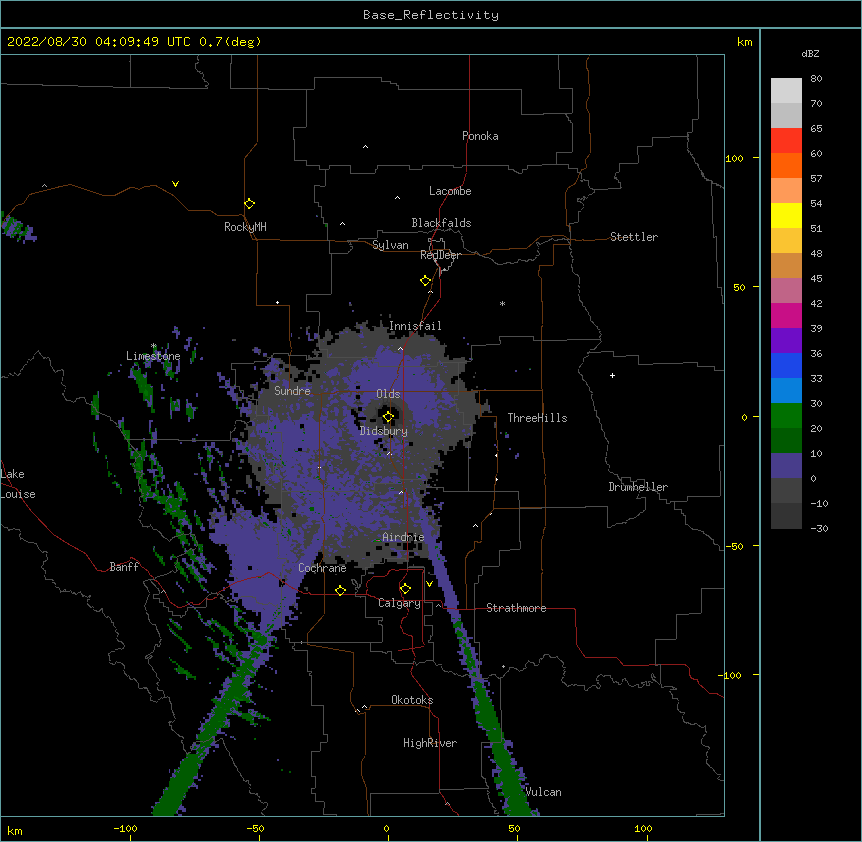
Task: Click the Blackfalds label
Action: [x=441, y=223]
